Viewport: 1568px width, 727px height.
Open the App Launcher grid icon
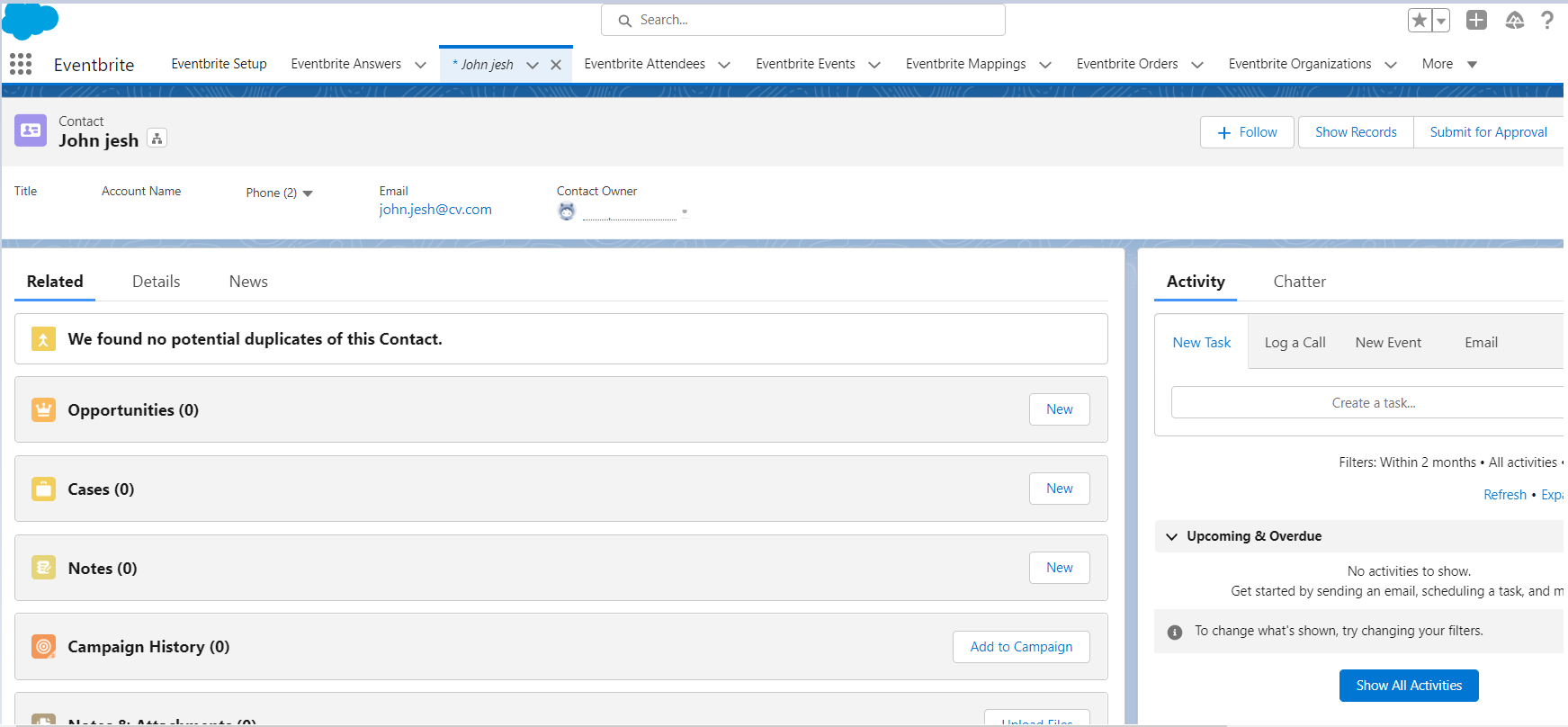pyautogui.click(x=21, y=64)
